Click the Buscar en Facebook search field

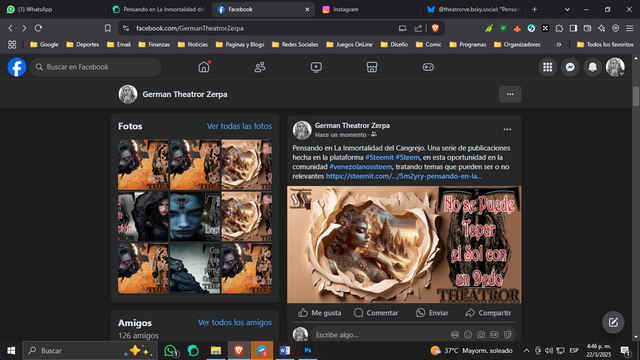pos(96,67)
